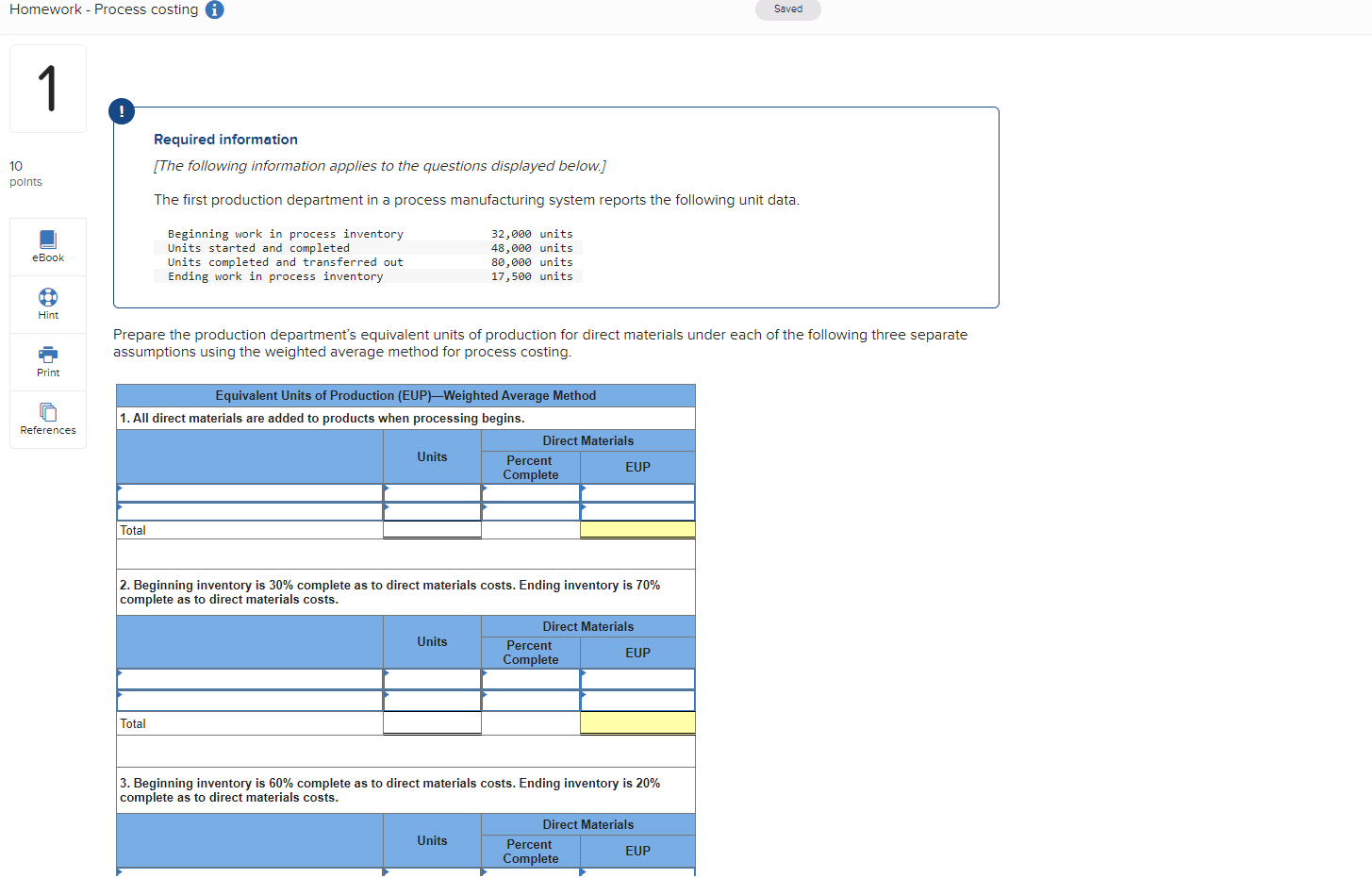Click the yellow Total EUP cell in section 1
Screen dimensions: 1372x878
pos(637,530)
